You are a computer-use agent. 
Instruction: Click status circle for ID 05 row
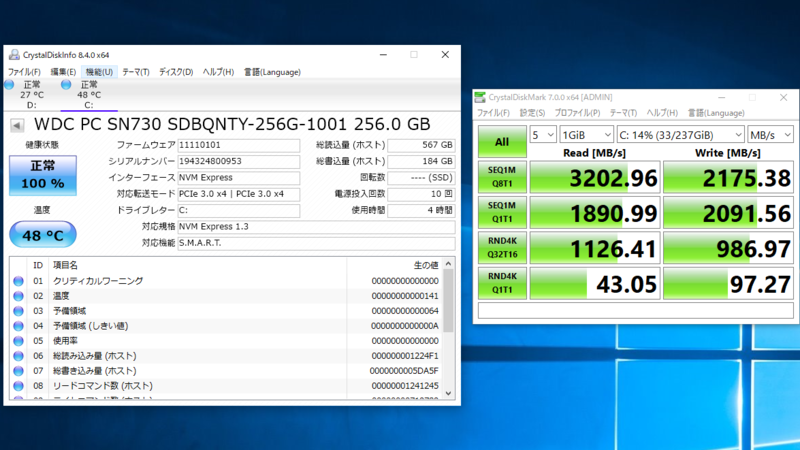18,341
